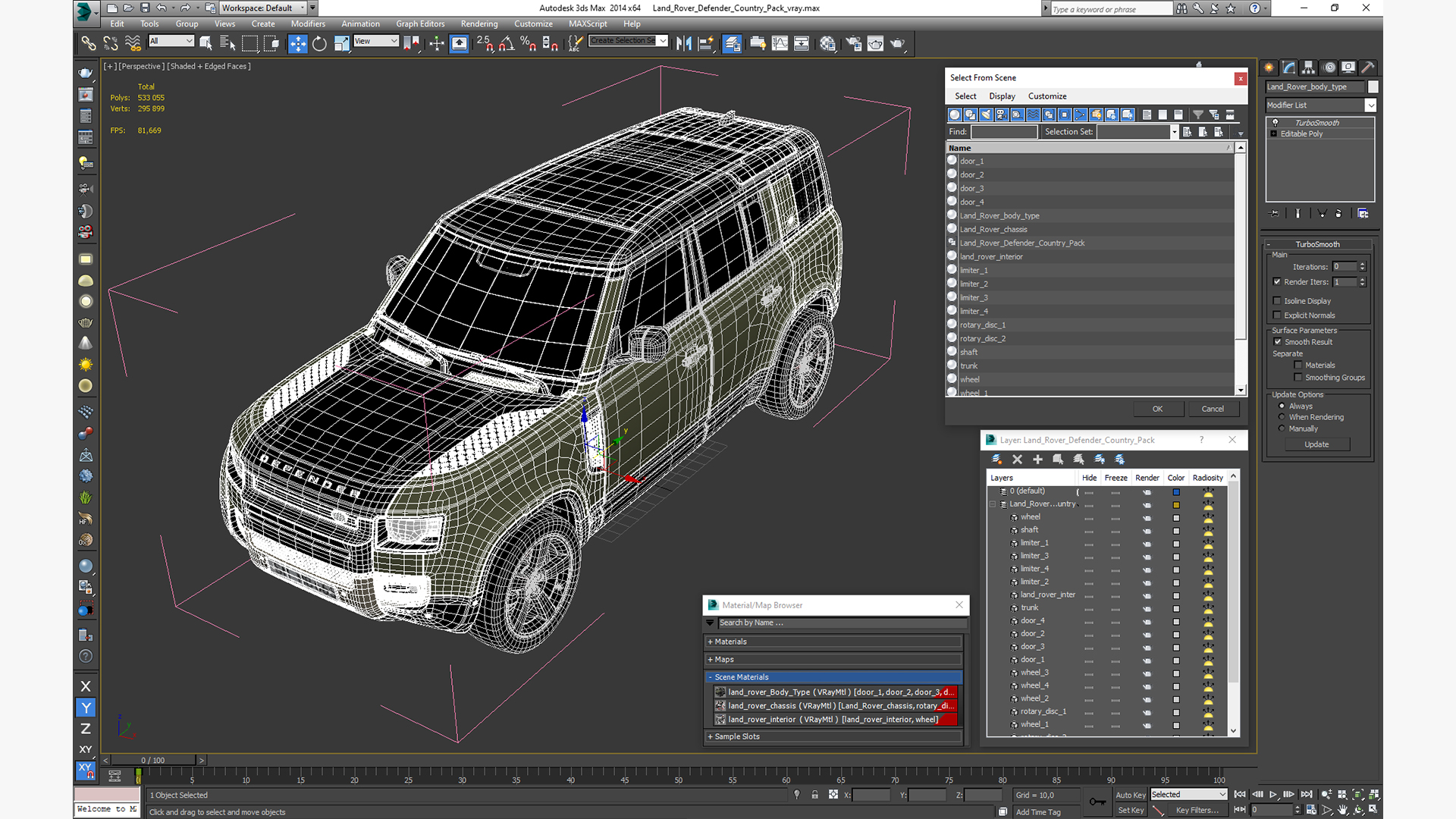This screenshot has height=819, width=1456.
Task: Click Display Cameras filter in Select From Scene
Action: tap(1002, 115)
